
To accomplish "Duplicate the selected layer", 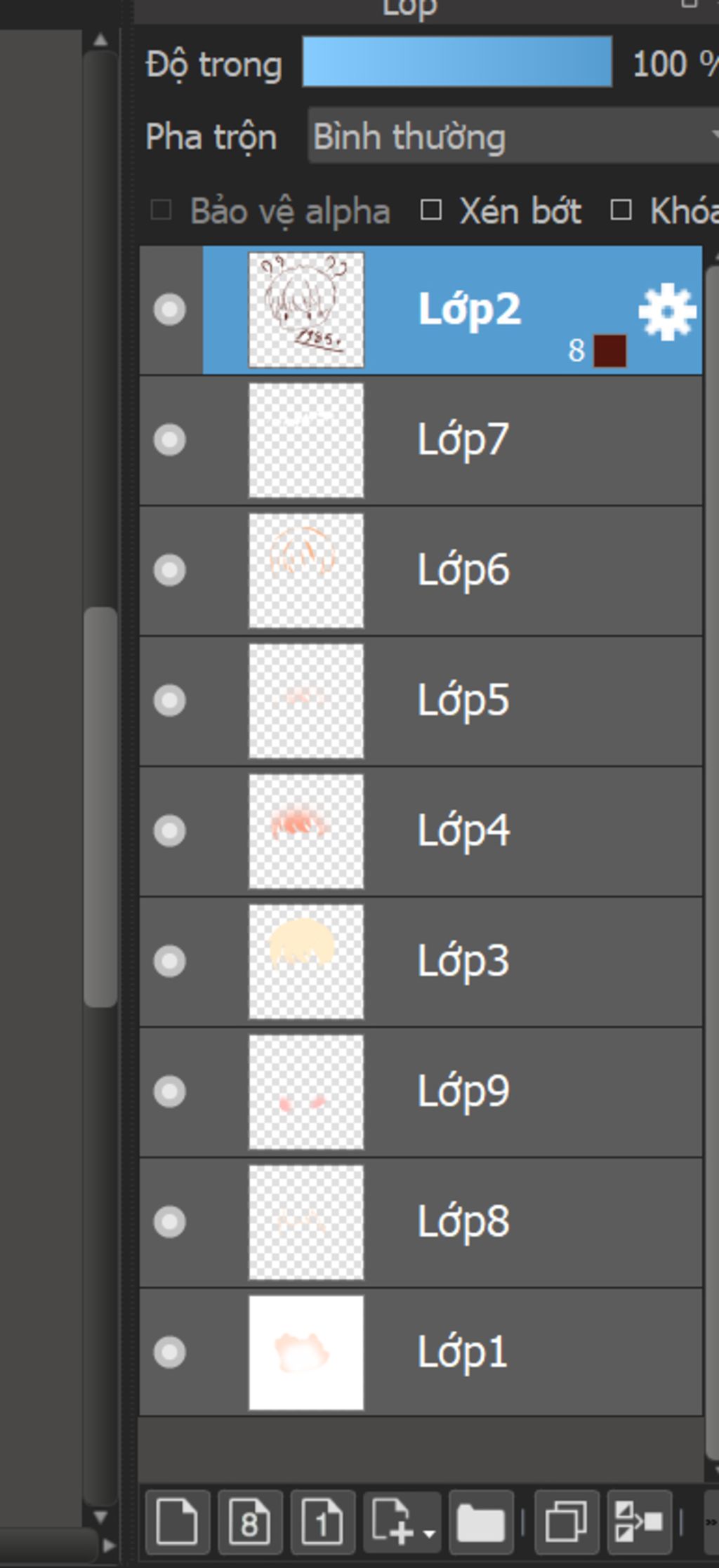I will 567,1521.
